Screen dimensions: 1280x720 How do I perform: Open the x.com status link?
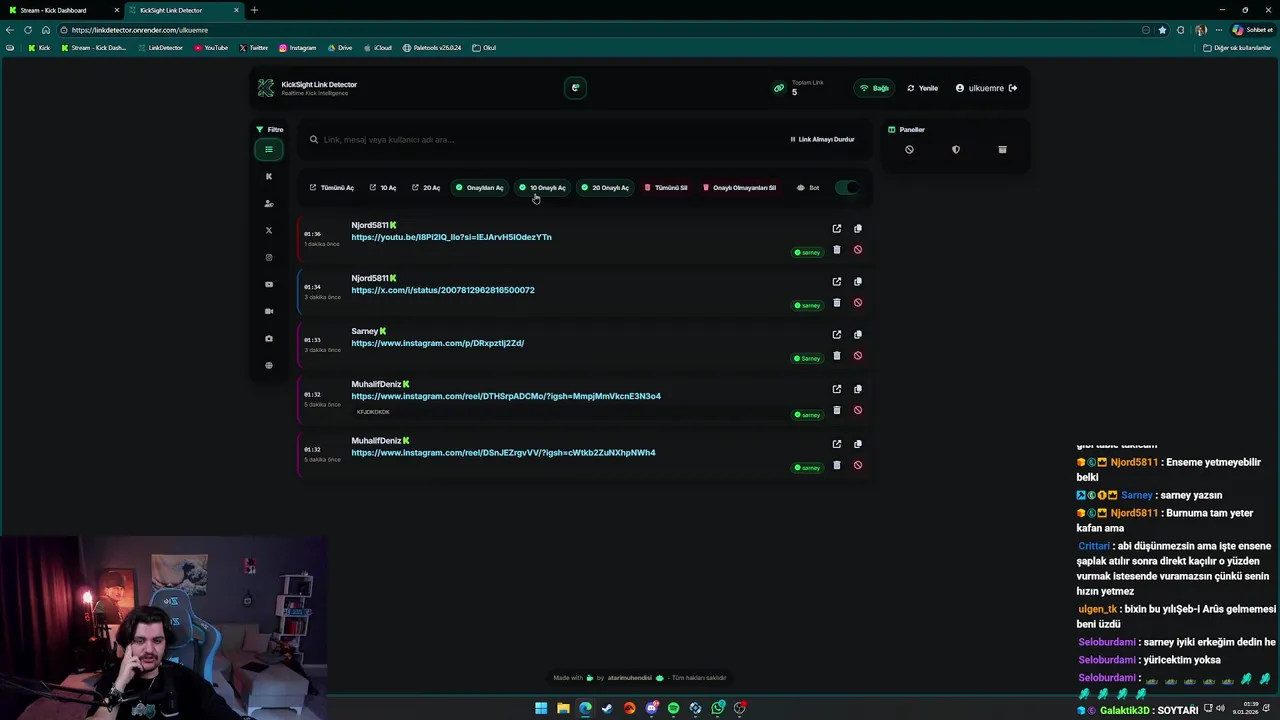[x=443, y=290]
